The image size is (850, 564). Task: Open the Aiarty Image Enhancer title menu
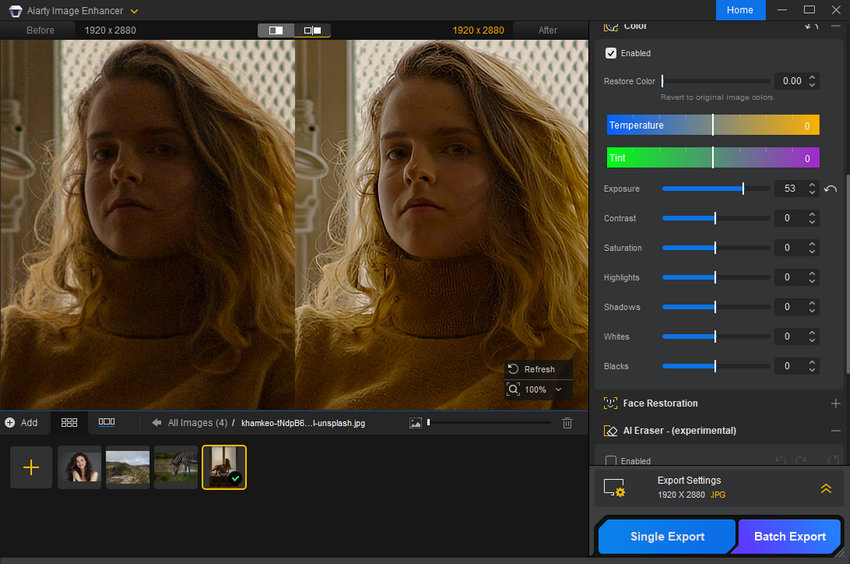click(134, 11)
